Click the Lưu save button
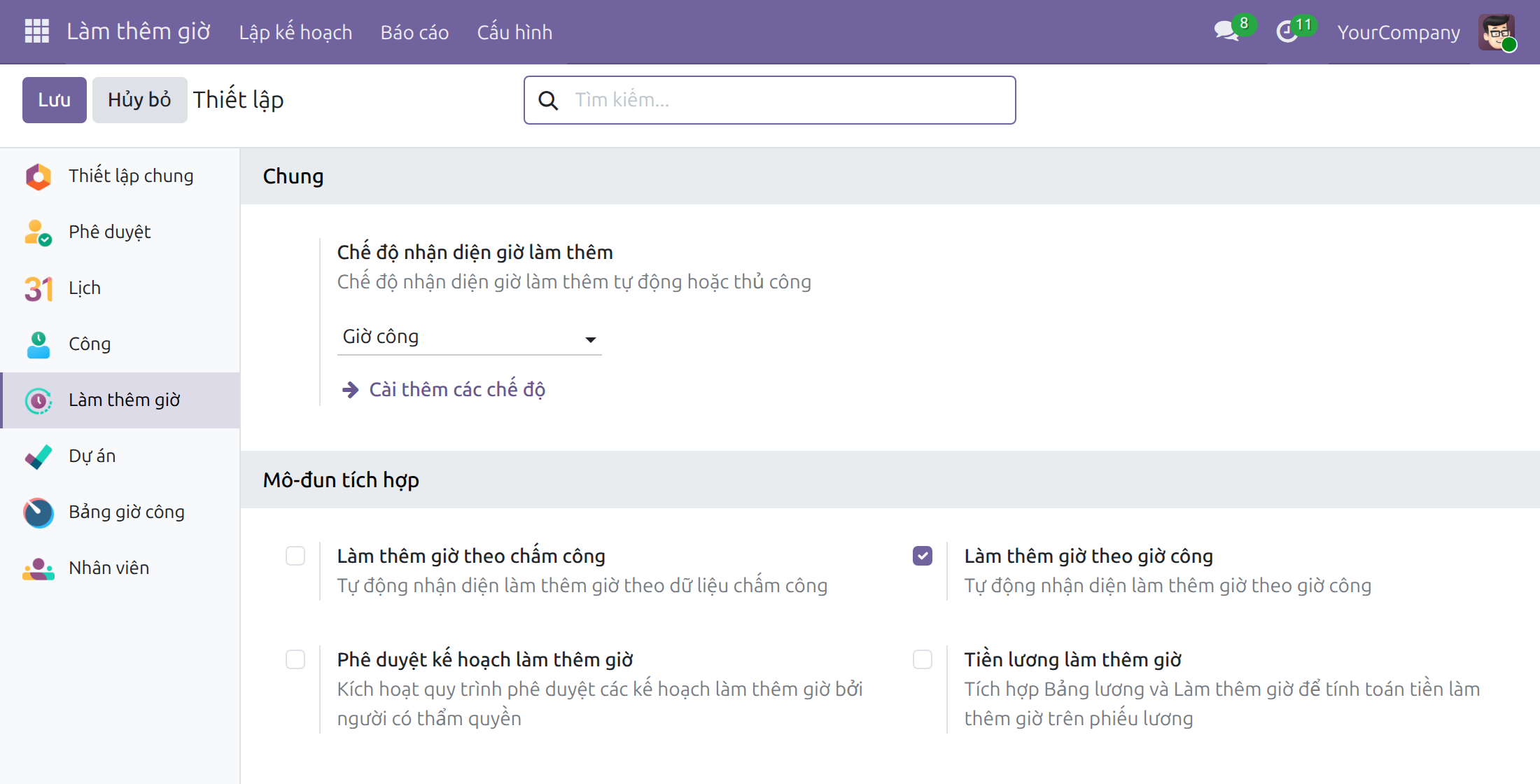The image size is (1540, 784). pos(55,100)
